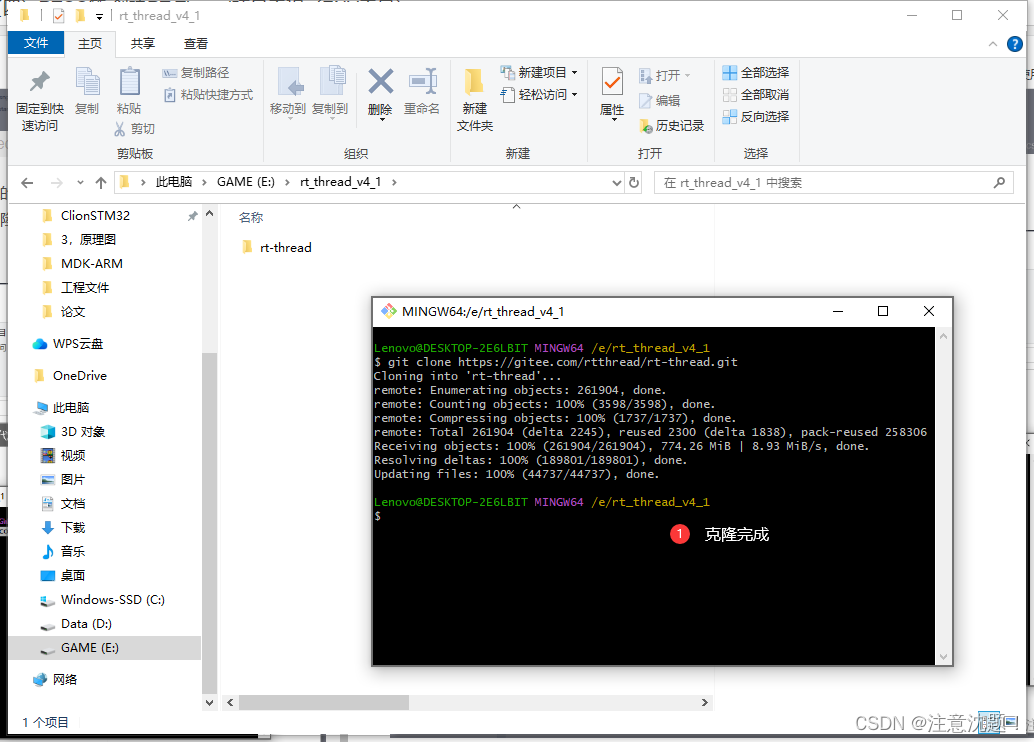The width and height of the screenshot is (1034, 742).
Task: Select the rt-thread folder
Action: [x=277, y=247]
